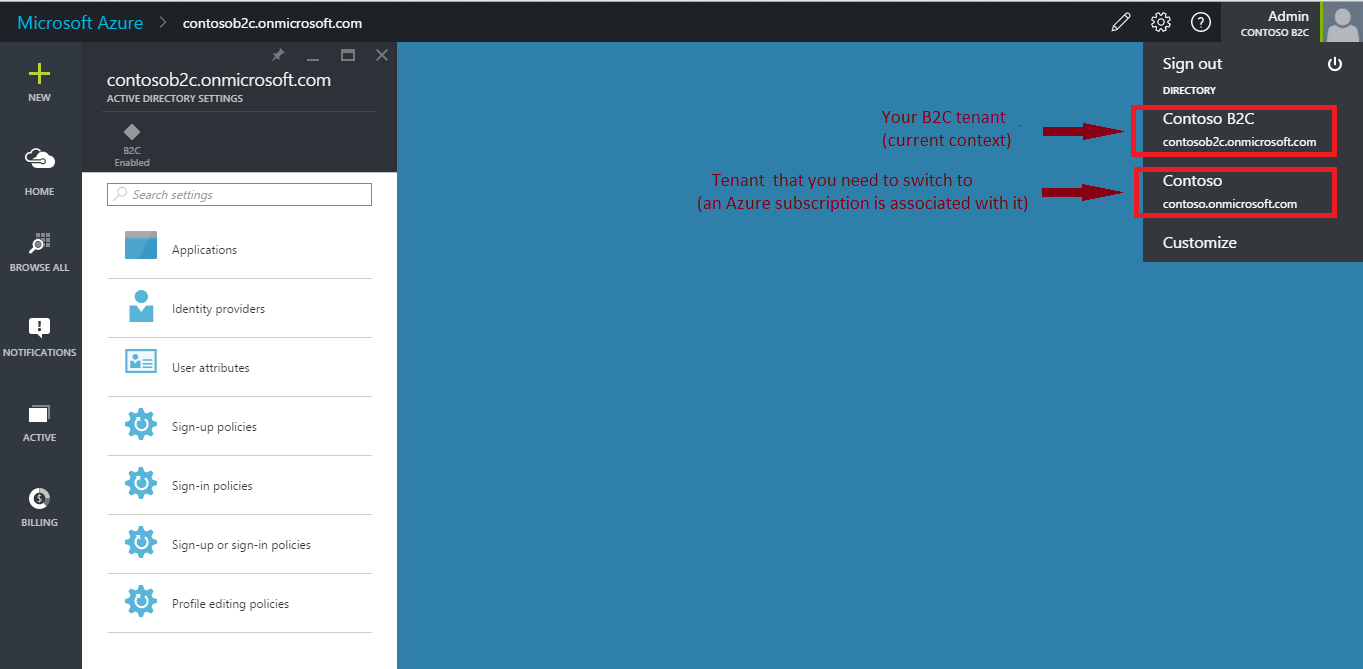
Task: Open Sign-in policies
Action: tap(239, 485)
